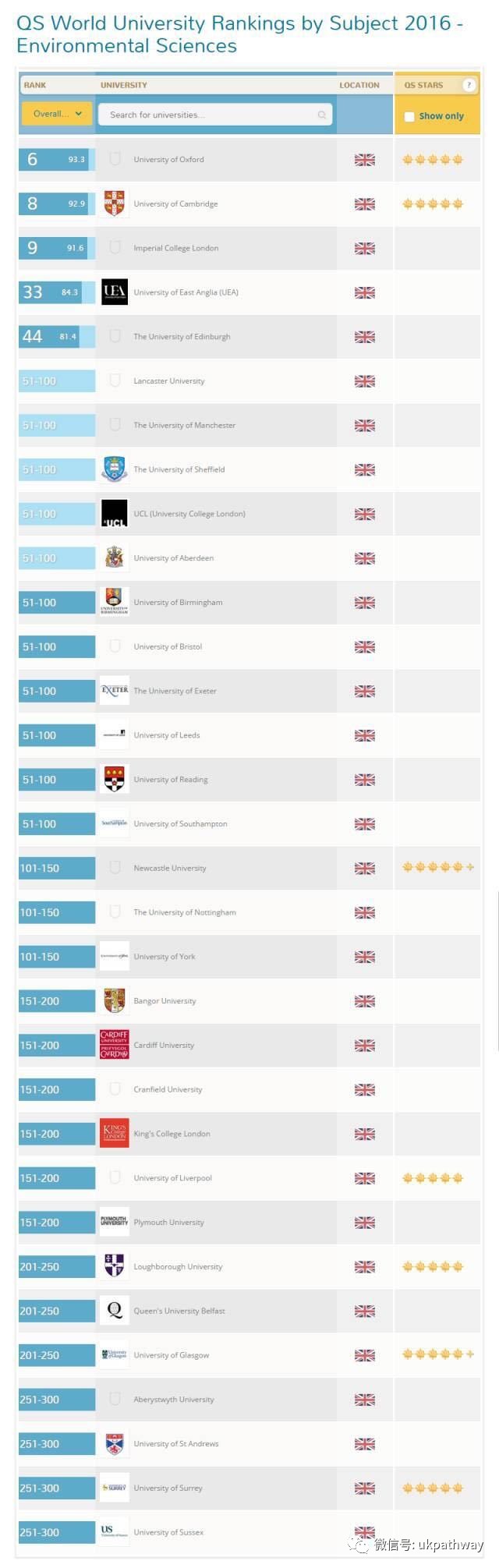Click the UEA logo icon
499x1568 pixels.
[x=115, y=292]
